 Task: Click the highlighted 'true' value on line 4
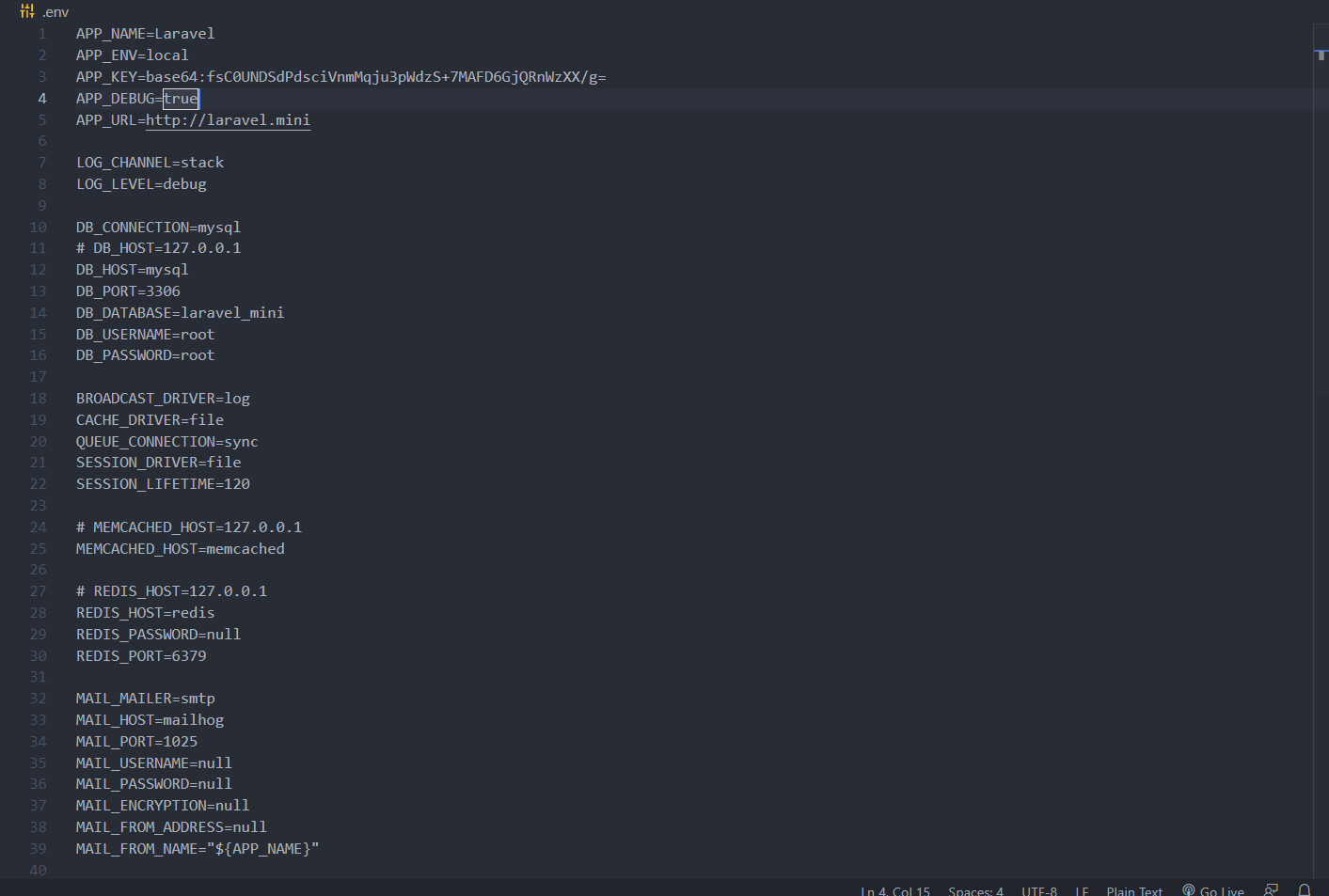tap(181, 99)
